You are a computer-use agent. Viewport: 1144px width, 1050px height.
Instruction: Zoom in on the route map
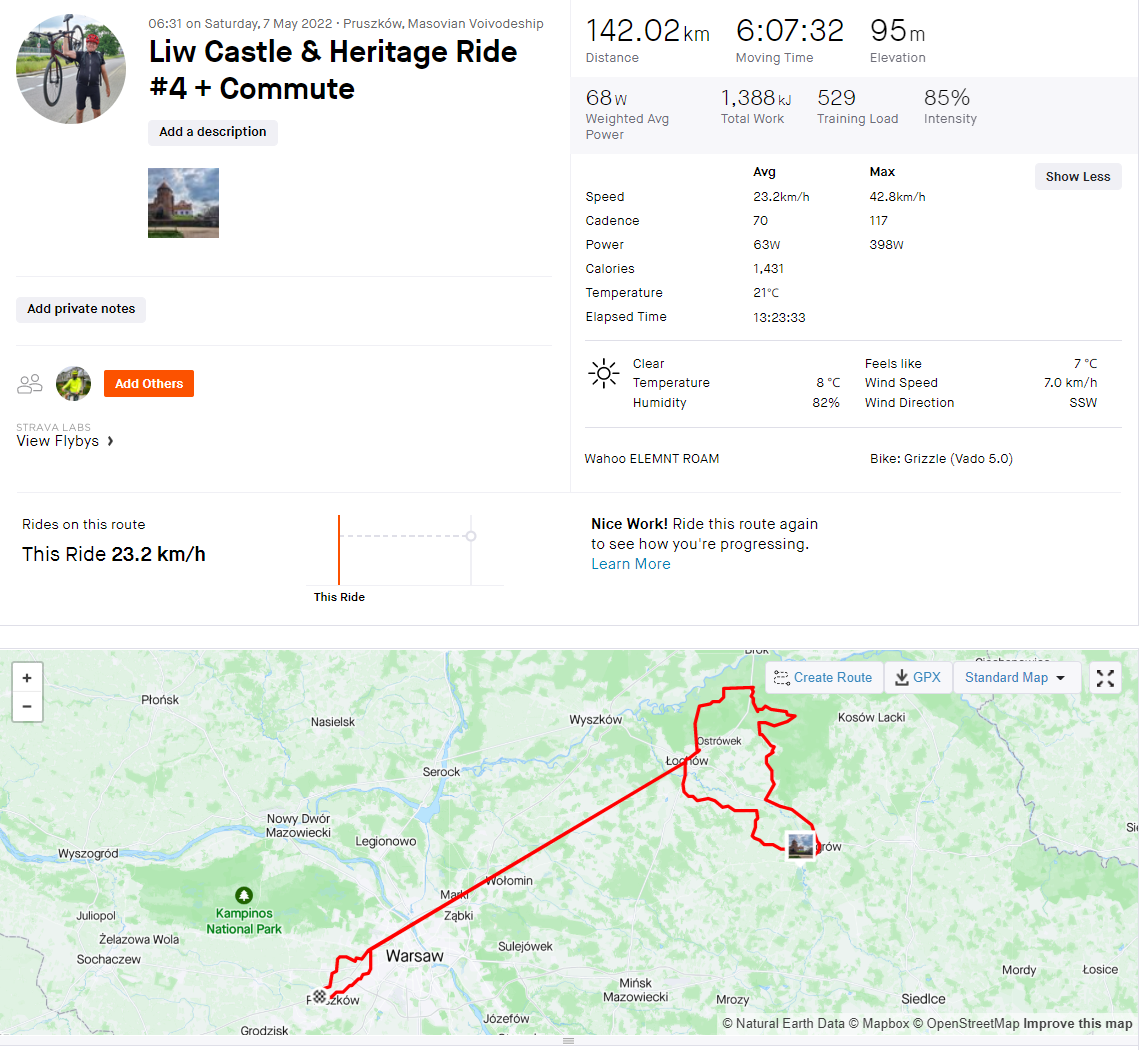(27, 677)
